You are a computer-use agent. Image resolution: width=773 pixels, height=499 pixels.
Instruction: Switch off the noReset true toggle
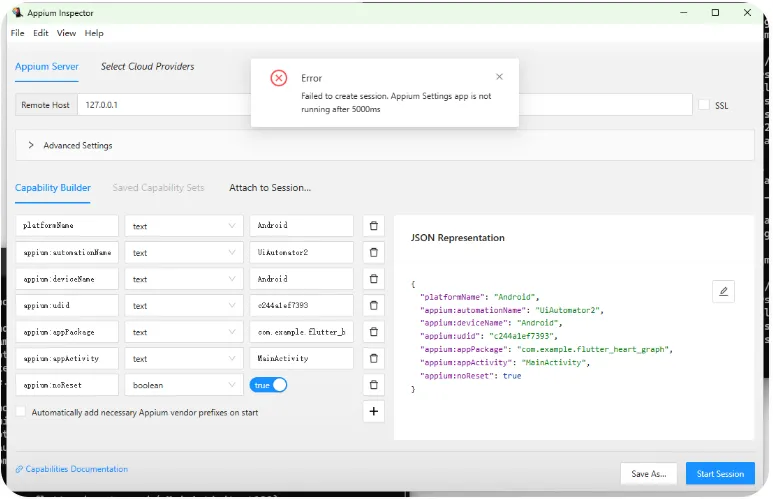(268, 385)
